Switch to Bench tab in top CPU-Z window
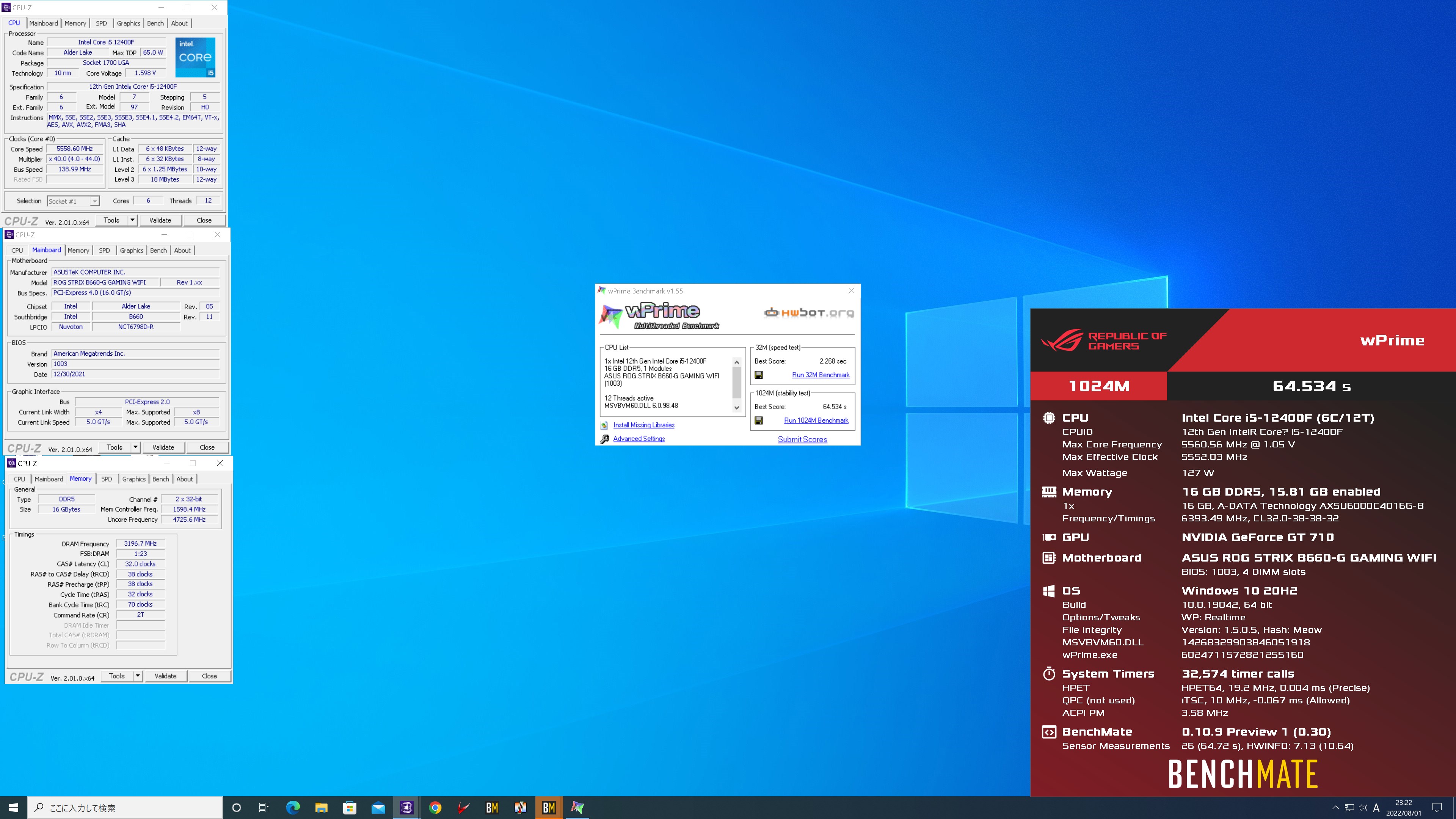Viewport: 1456px width, 819px height. 155,23
